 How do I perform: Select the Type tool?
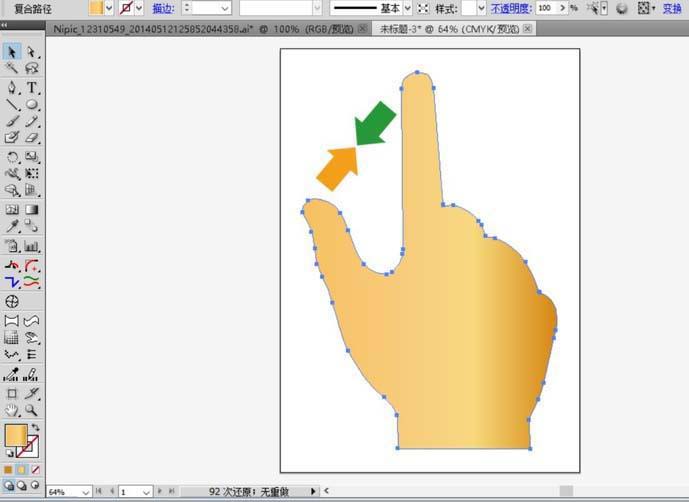tap(32, 87)
